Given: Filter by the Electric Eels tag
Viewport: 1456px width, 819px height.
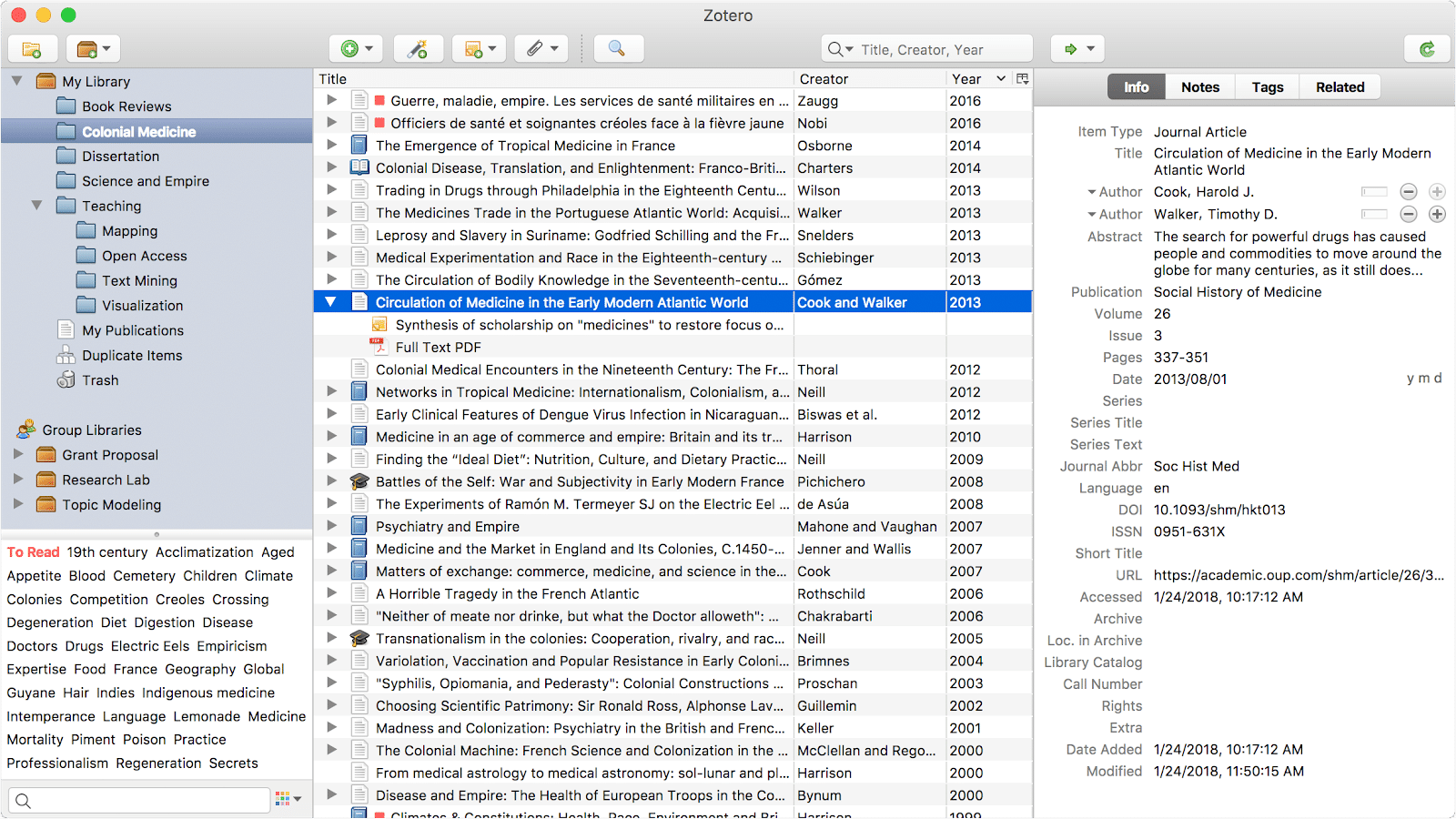Looking at the screenshot, I should coord(150,646).
